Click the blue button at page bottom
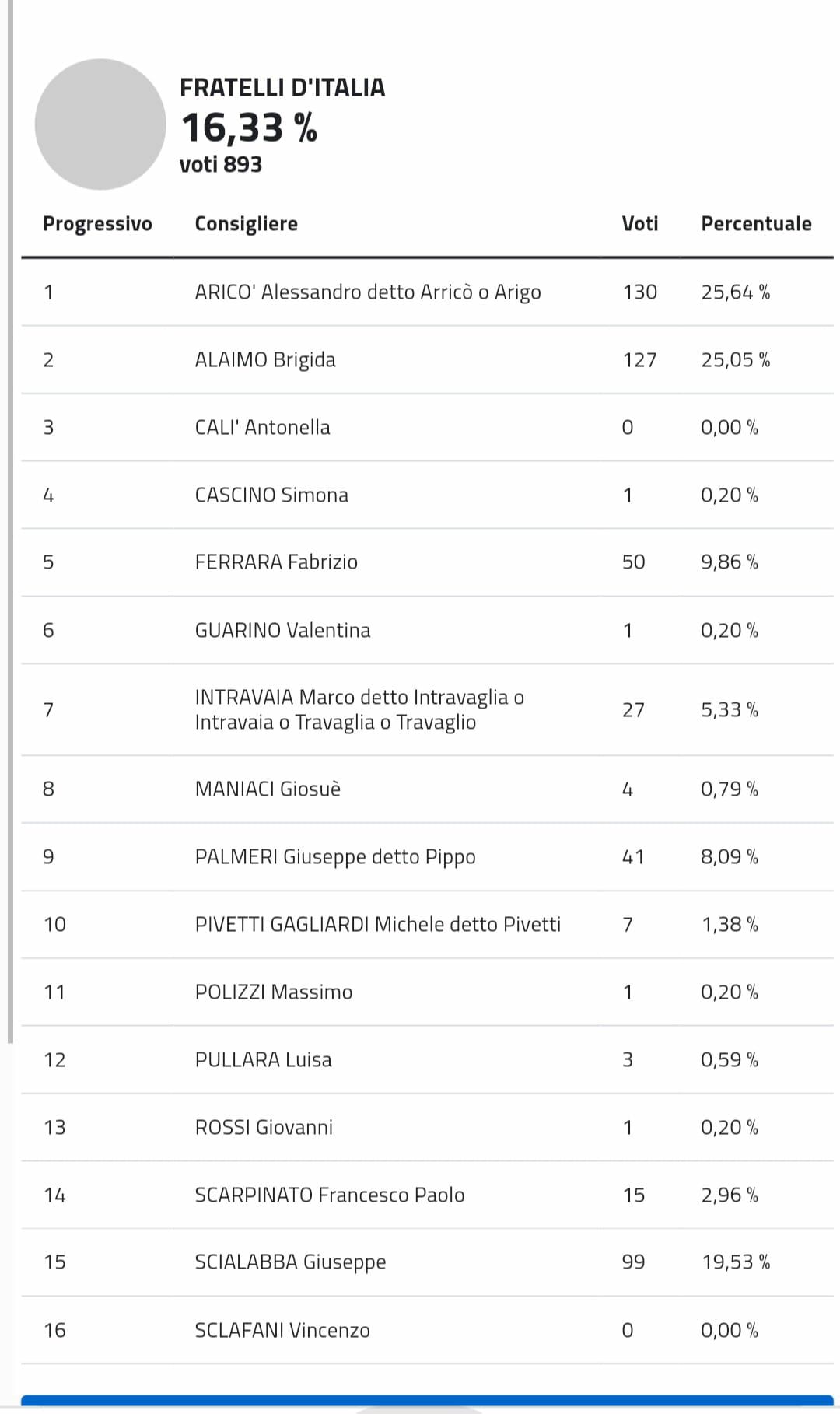Image resolution: width=840 pixels, height=1414 pixels. [x=427, y=1404]
